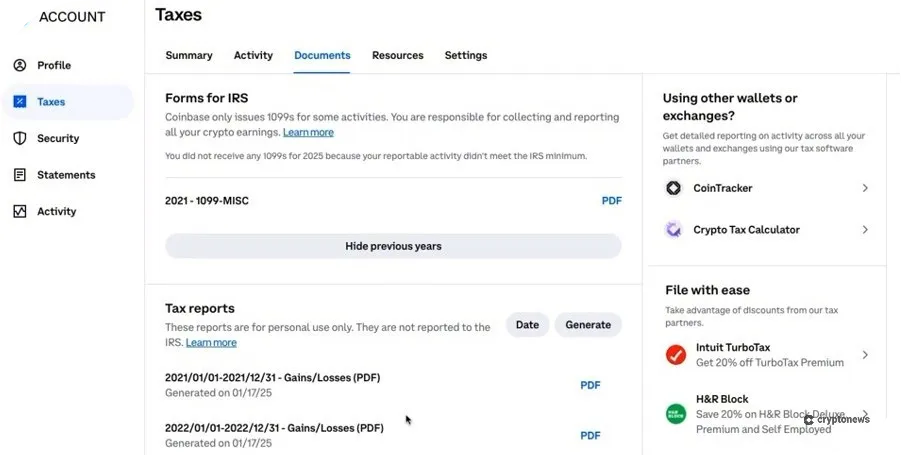902x455 pixels.
Task: Expand the Crypto Tax Calculator chevron
Action: click(865, 230)
